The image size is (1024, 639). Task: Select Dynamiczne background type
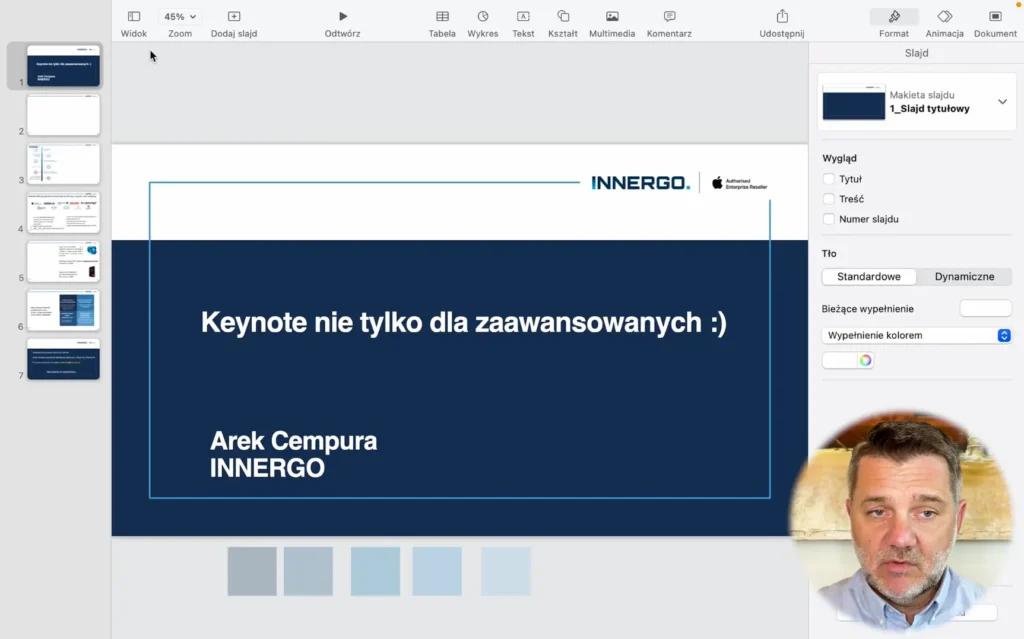click(964, 276)
